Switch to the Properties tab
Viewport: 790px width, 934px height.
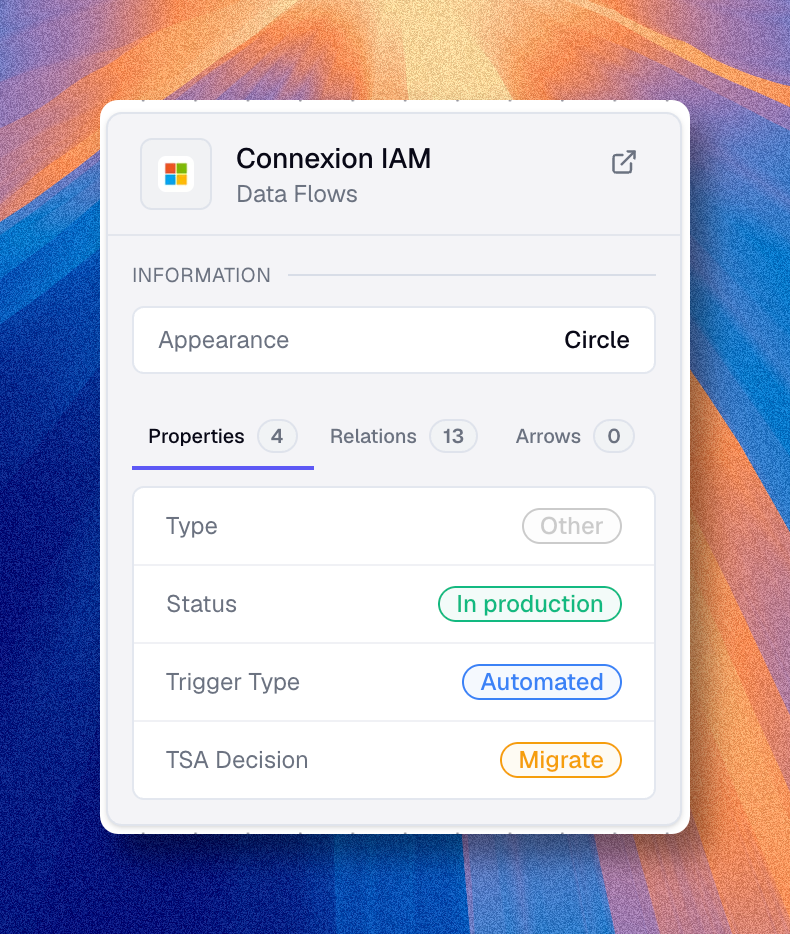(196, 436)
